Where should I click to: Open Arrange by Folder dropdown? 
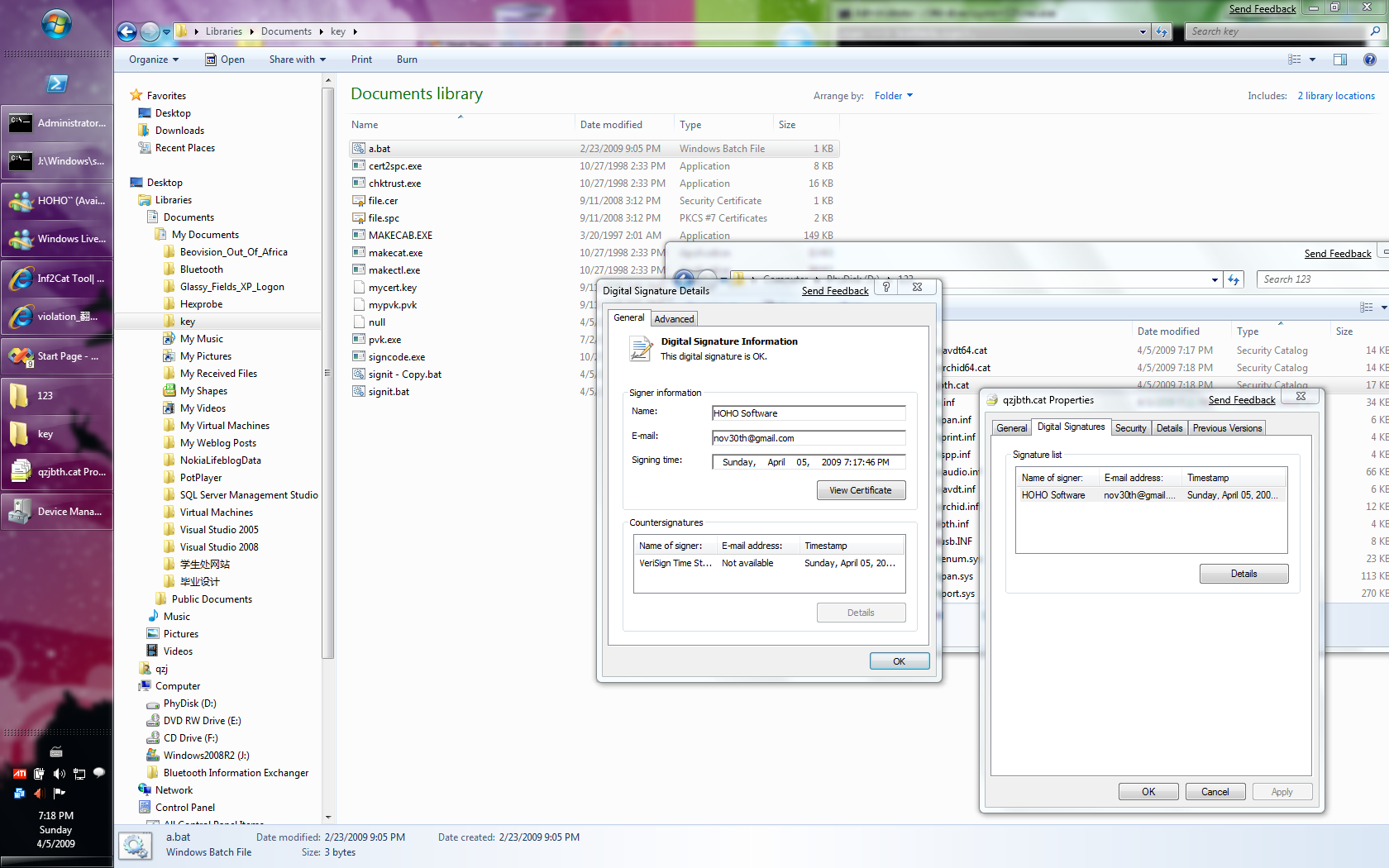894,96
